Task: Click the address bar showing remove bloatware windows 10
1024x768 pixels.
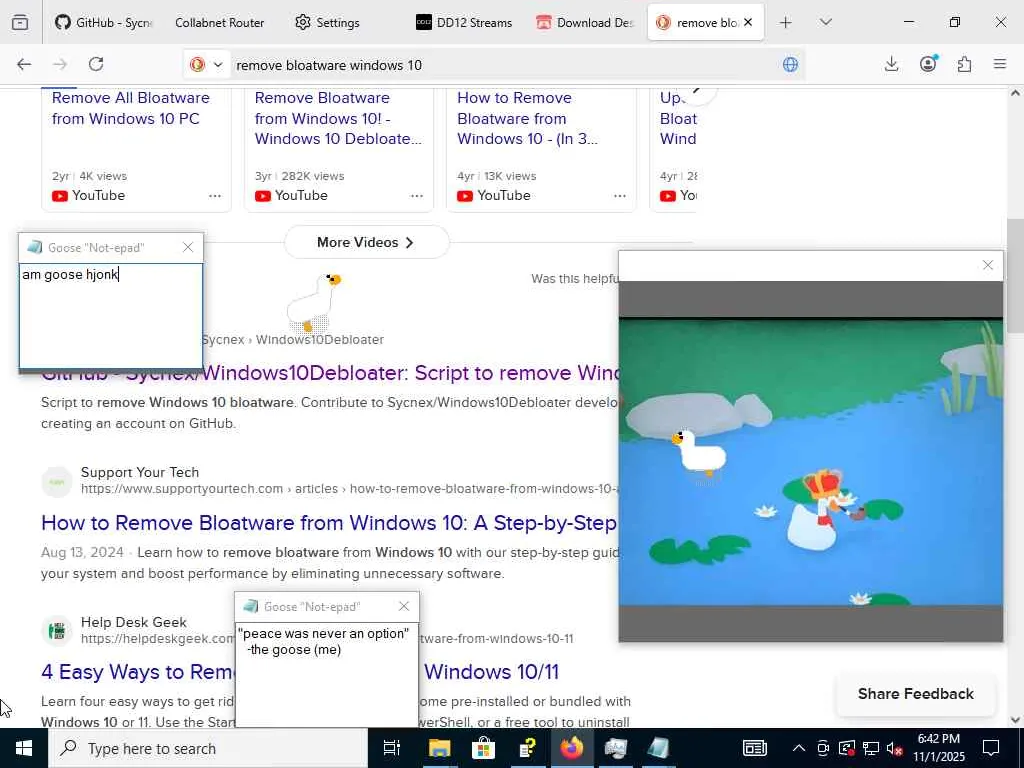Action: (503, 65)
